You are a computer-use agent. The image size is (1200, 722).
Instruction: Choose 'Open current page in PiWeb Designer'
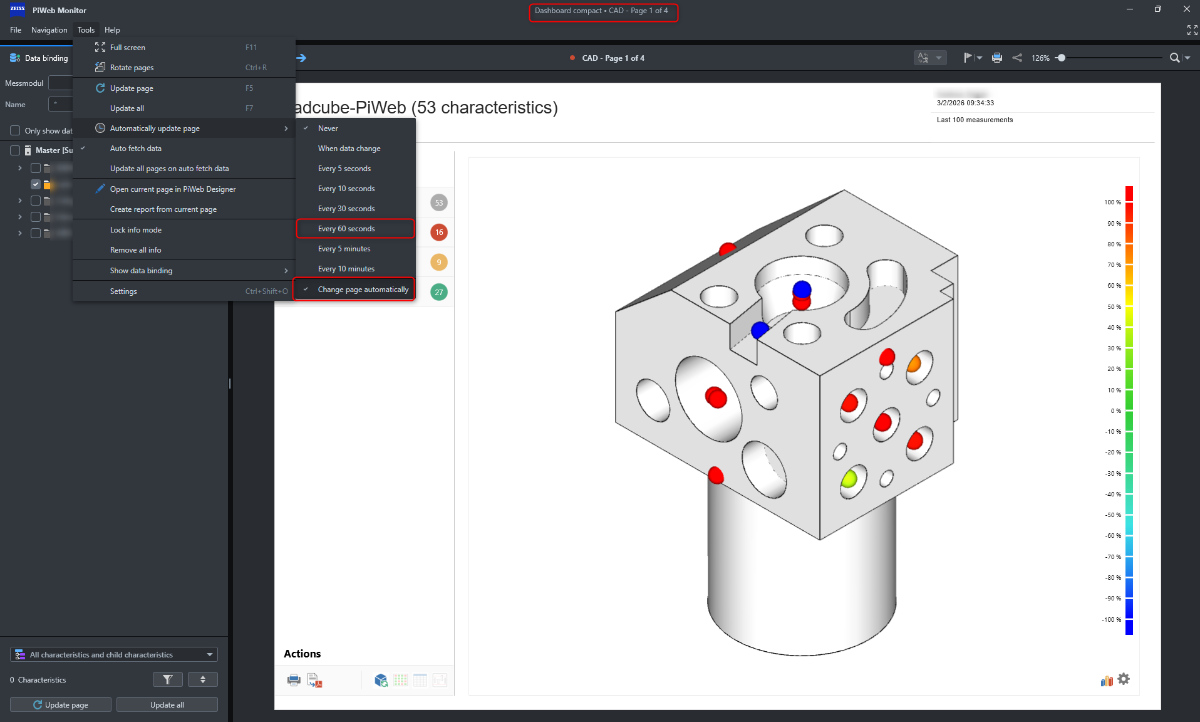pyautogui.click(x=172, y=189)
